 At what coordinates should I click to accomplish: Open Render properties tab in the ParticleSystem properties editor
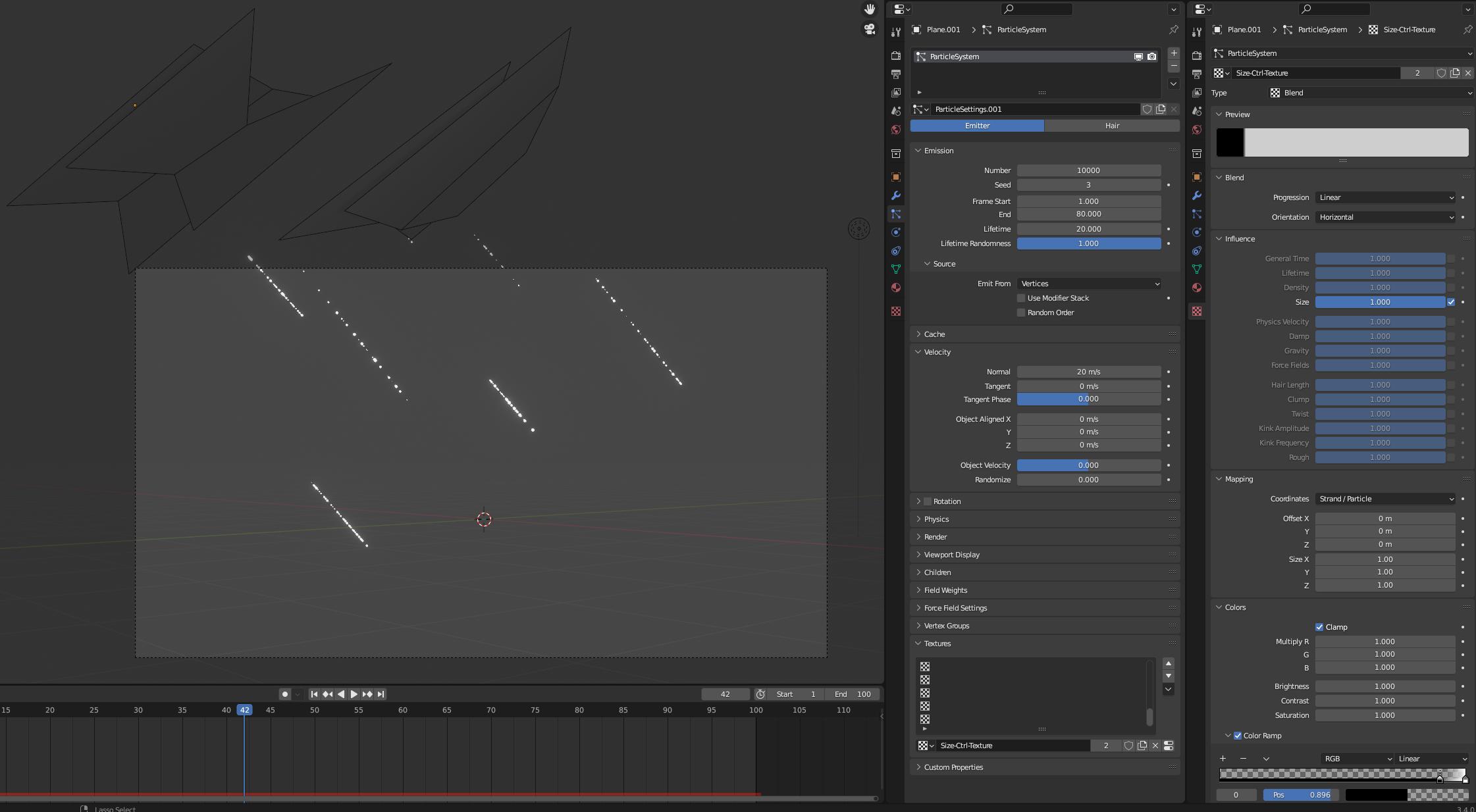(895, 56)
